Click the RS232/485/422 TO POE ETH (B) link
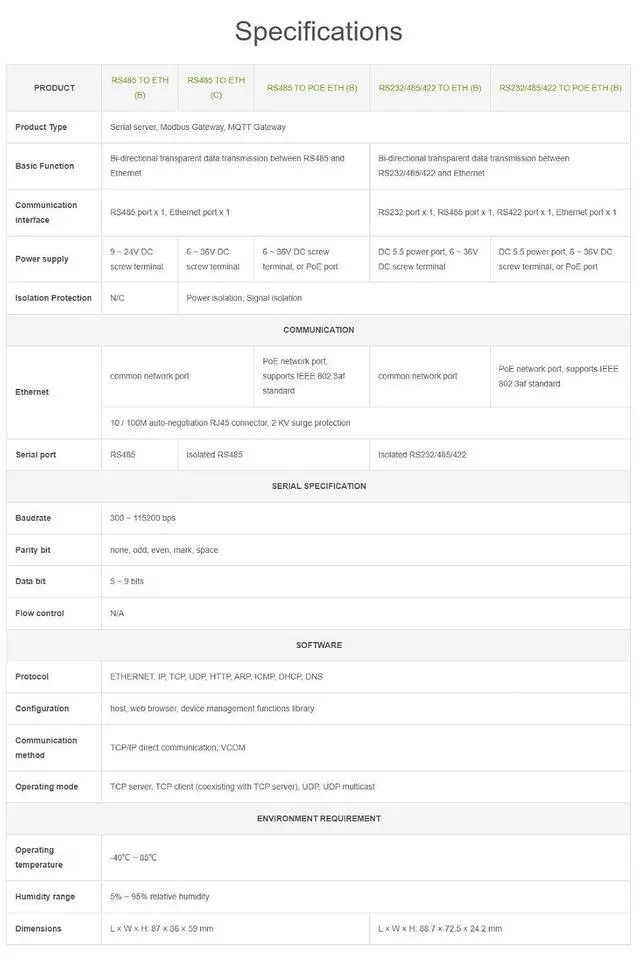Viewport: 640px width, 969px height. 560,88
